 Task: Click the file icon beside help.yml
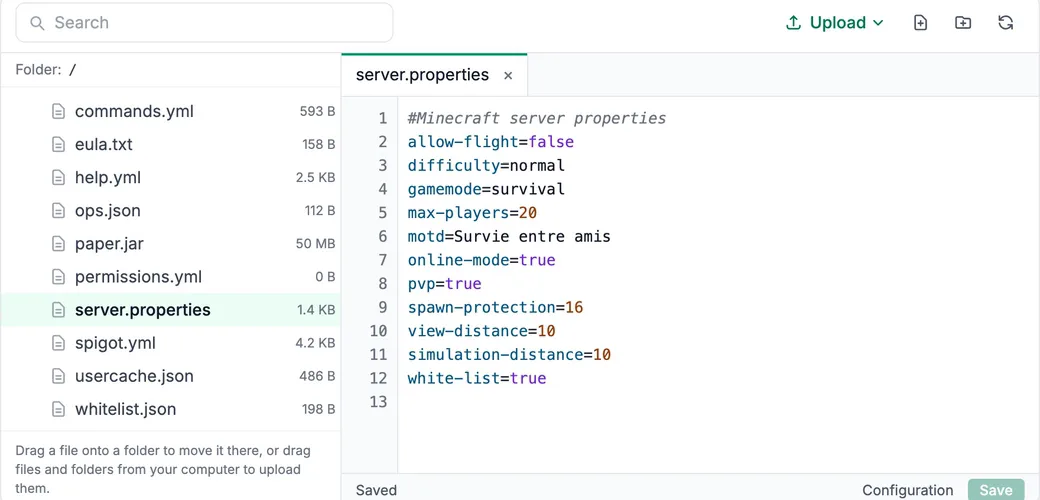click(x=59, y=178)
